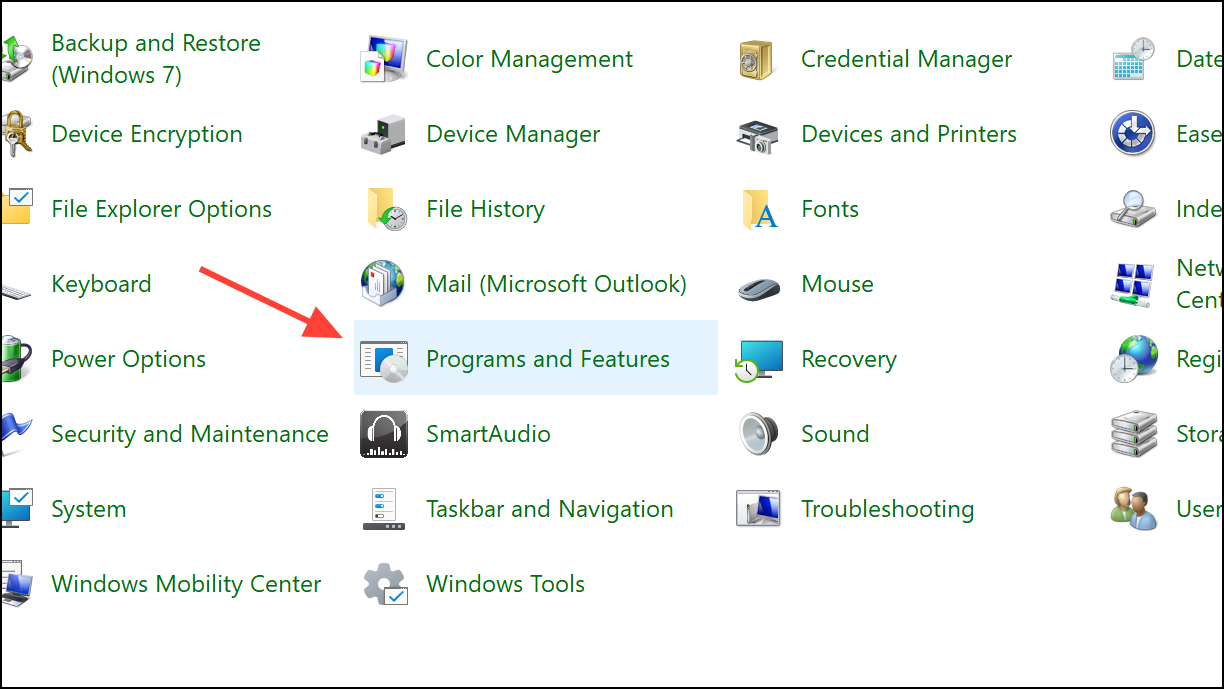
Task: Click the Recovery monitor icon
Action: 759,360
